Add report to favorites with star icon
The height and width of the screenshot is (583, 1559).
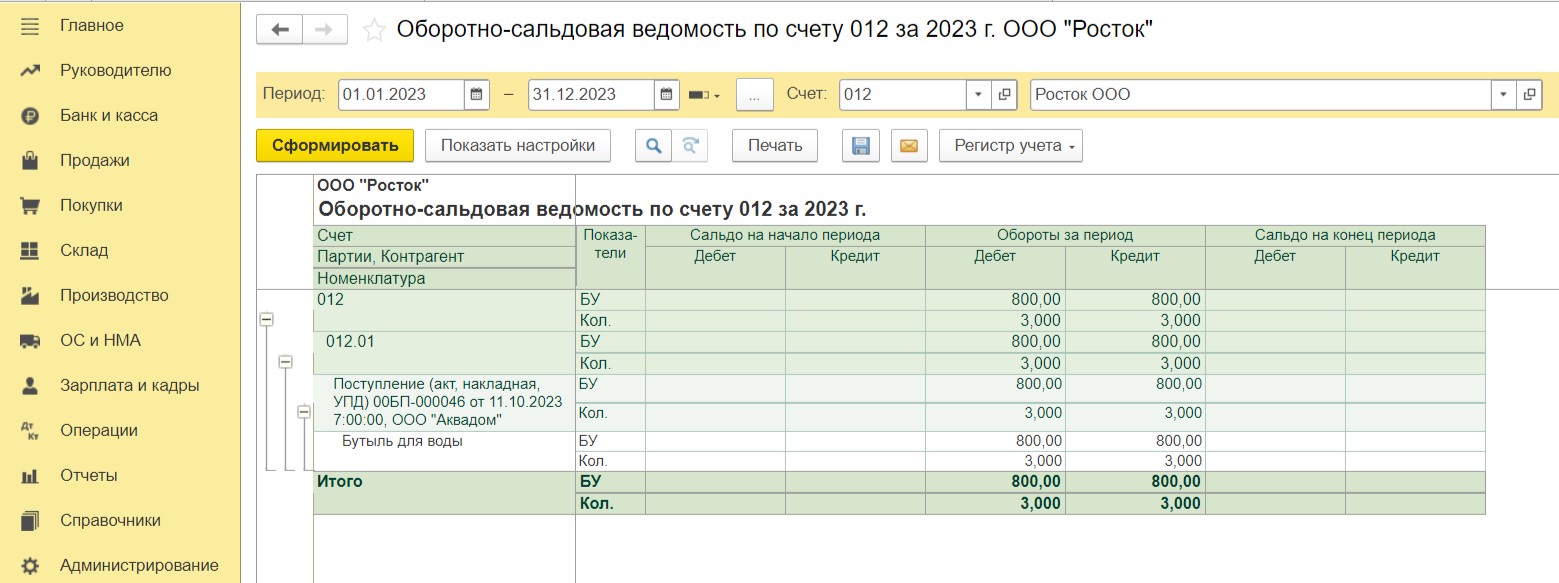[x=374, y=30]
